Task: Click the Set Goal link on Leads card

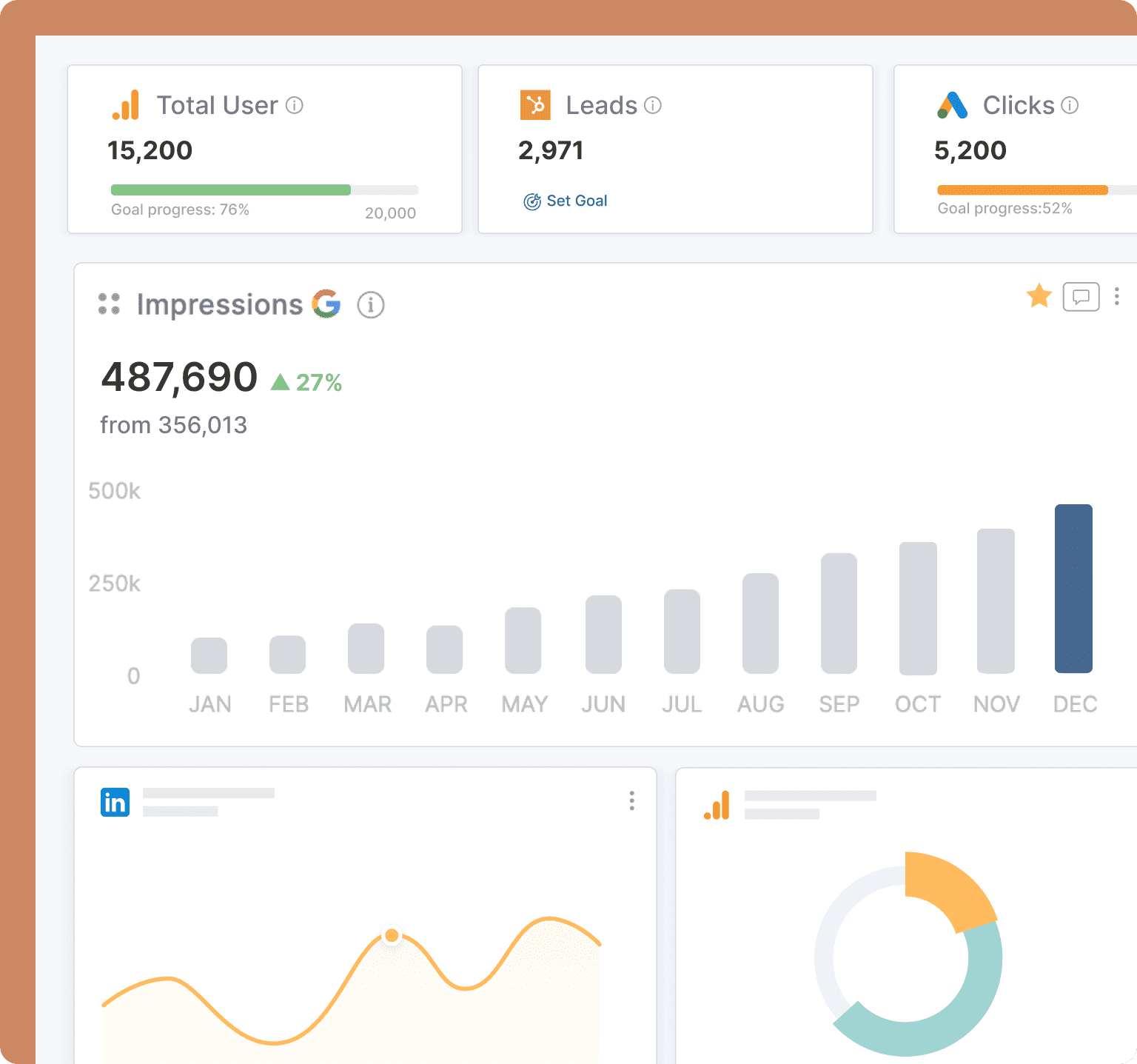Action: pyautogui.click(x=577, y=201)
